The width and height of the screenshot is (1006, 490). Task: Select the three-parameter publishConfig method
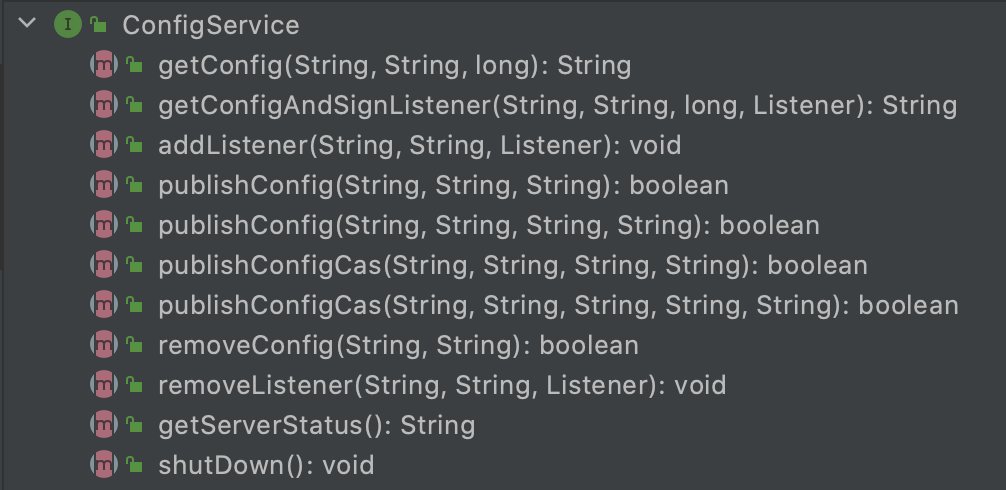click(443, 186)
